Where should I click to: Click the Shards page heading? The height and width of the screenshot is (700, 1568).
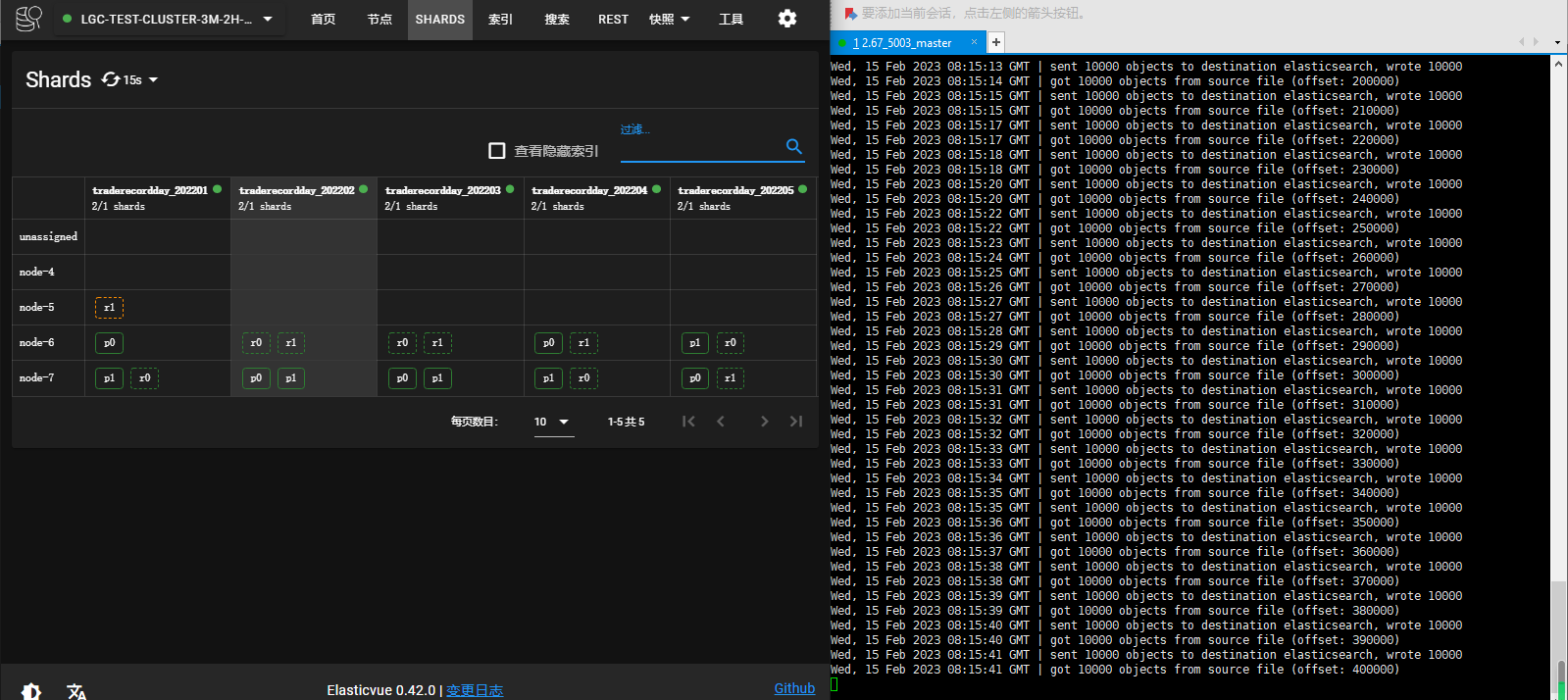click(x=59, y=79)
